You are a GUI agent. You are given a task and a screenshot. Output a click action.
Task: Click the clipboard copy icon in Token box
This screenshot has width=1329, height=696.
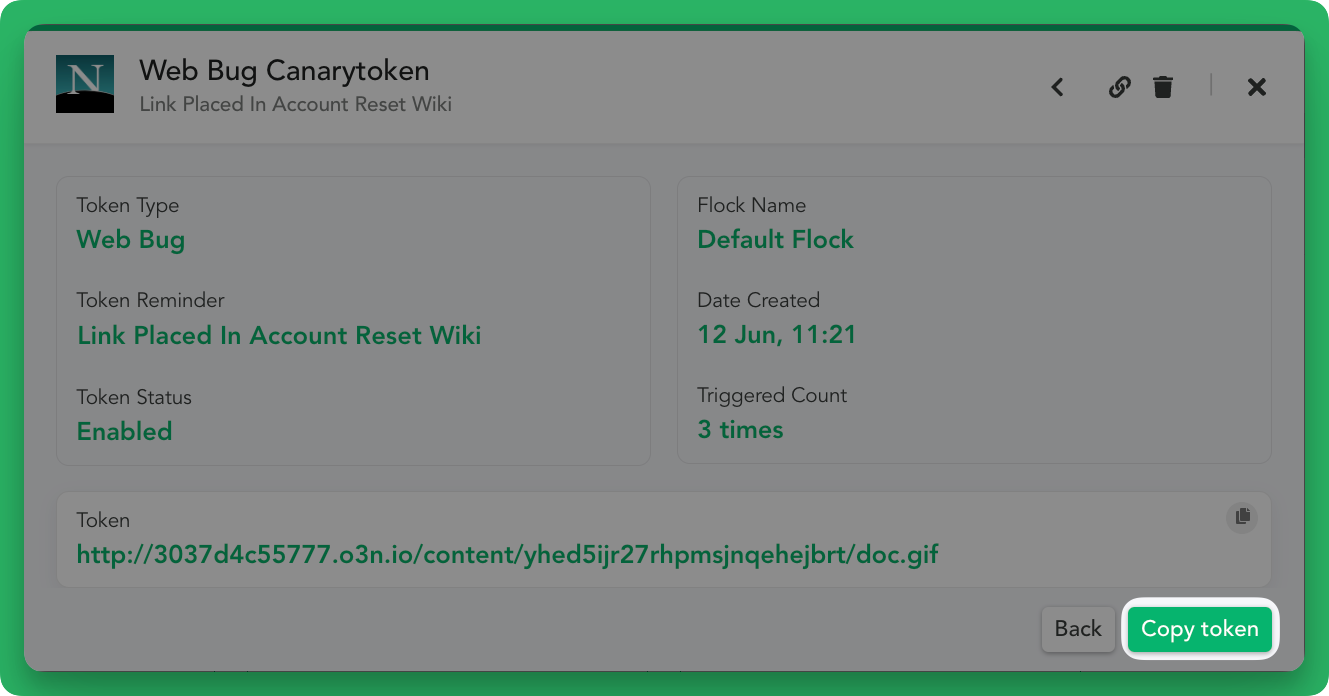pyautogui.click(x=1242, y=516)
